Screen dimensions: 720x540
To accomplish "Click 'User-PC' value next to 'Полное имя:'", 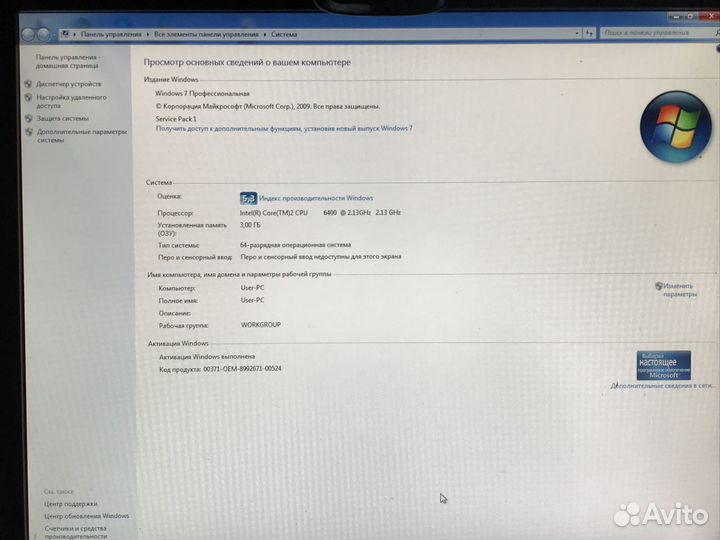I will [x=252, y=300].
